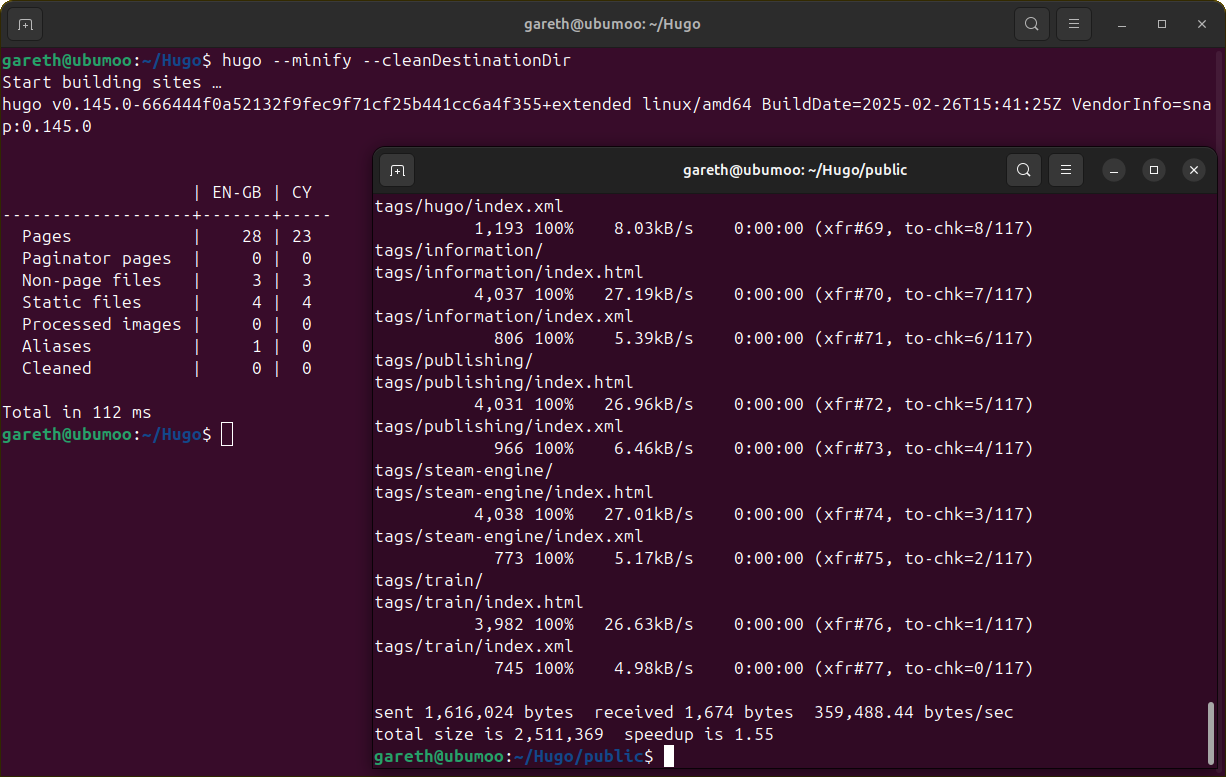Click the 'Total in 112 ms' output line
Screen dimensions: 1226x777
point(77,412)
